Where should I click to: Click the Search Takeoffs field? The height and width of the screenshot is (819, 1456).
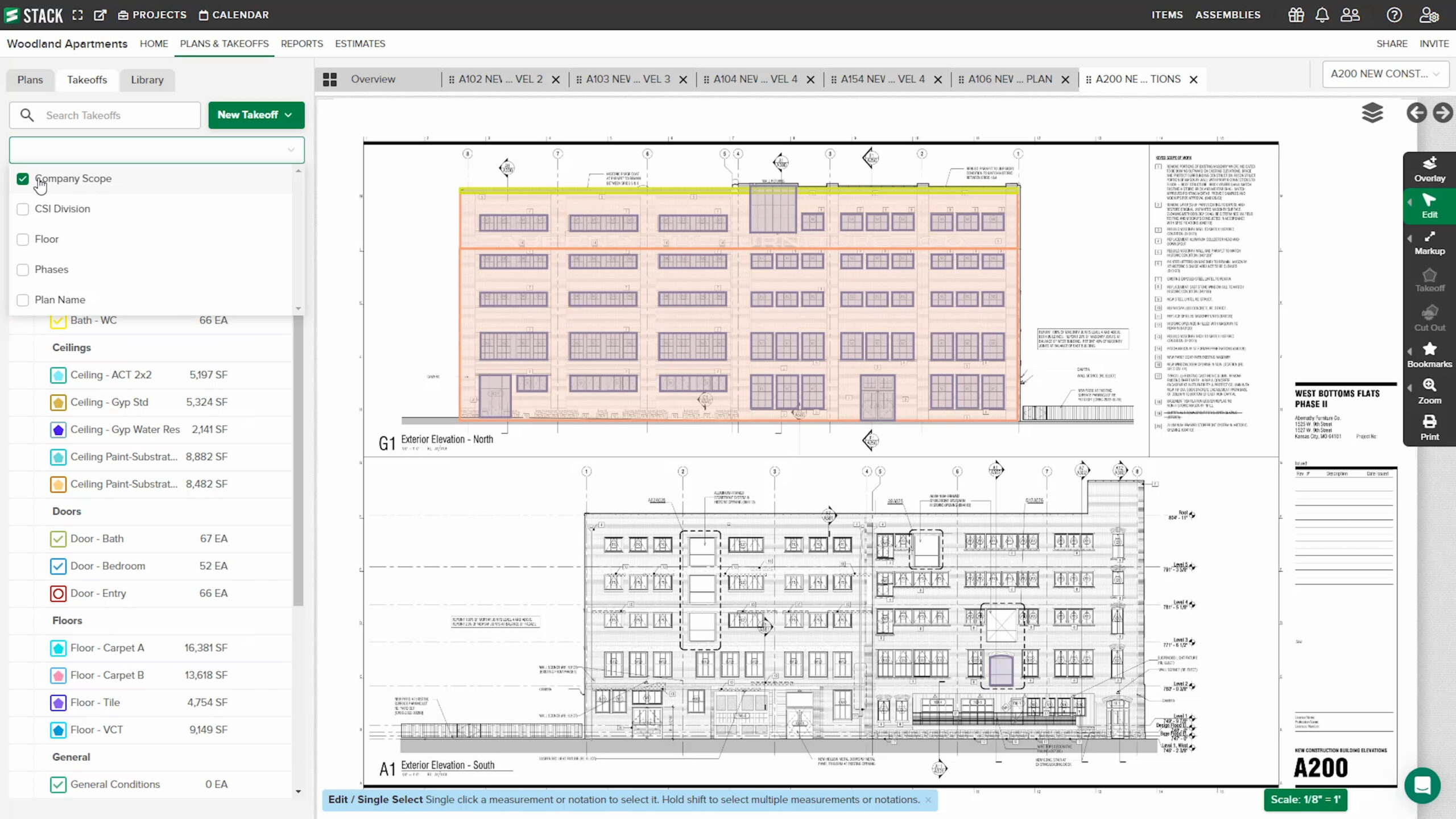coord(114,115)
